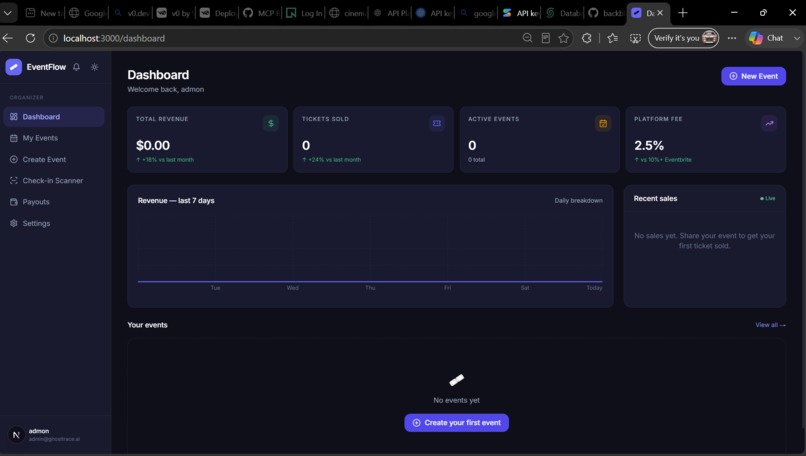The image size is (806, 456).
Task: Click Create your first event button
Action: click(x=456, y=423)
